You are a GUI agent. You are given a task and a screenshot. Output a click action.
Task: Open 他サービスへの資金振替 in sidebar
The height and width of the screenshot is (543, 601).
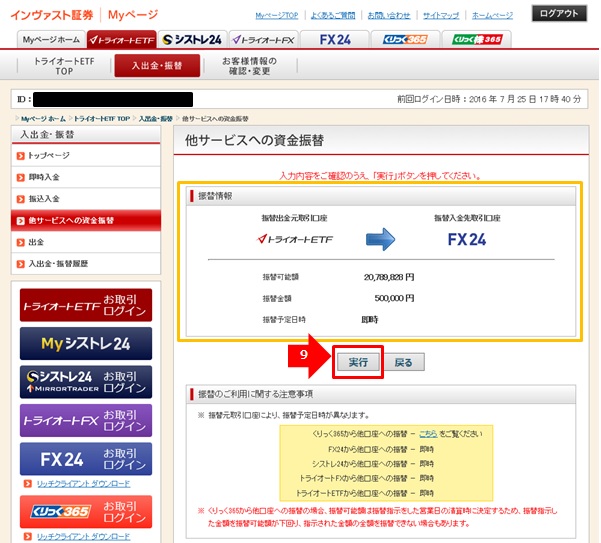(86, 220)
